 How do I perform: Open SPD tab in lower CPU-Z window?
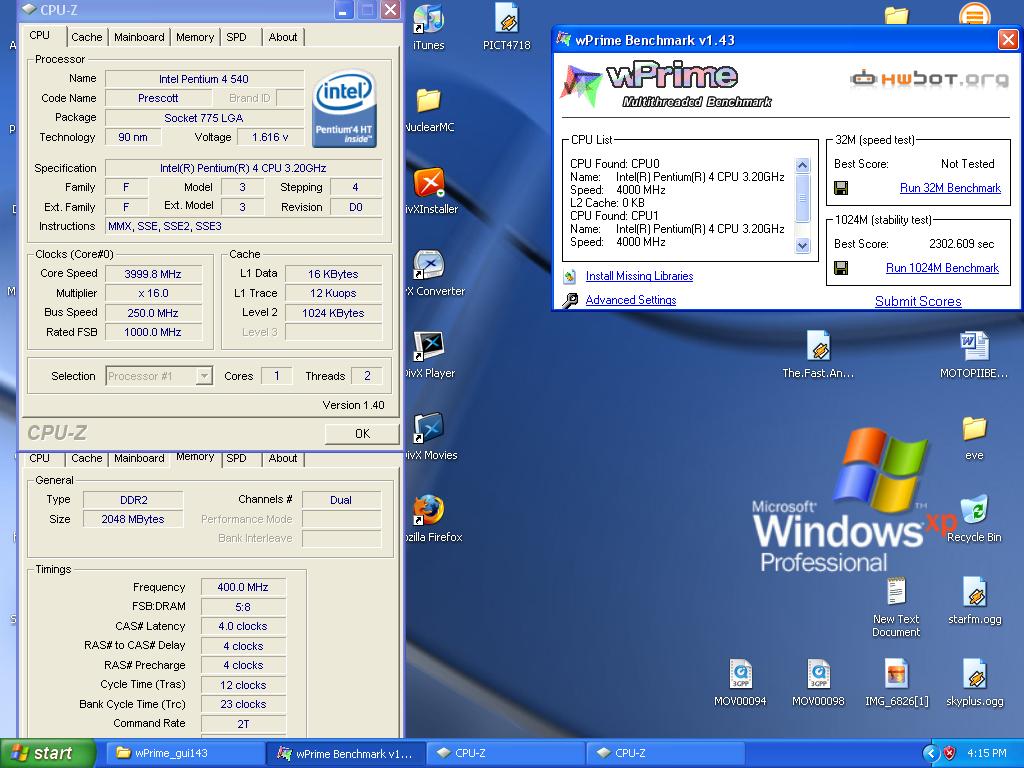pyautogui.click(x=236, y=458)
